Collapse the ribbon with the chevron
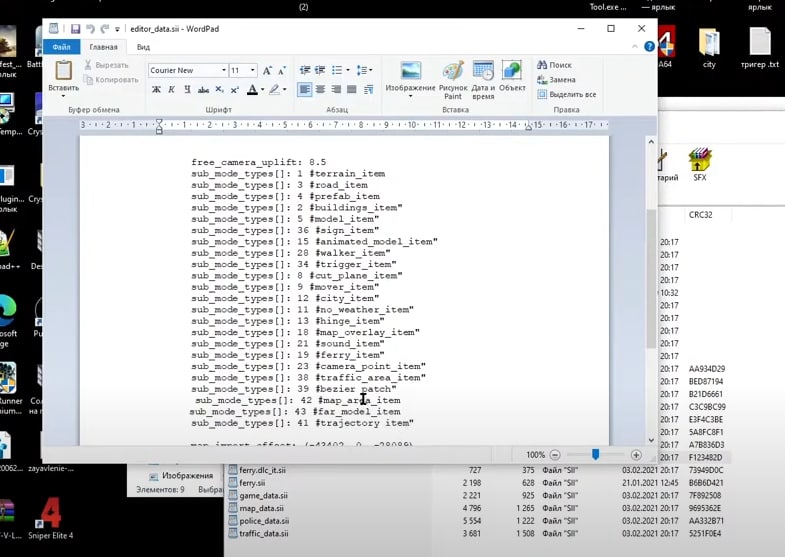The image size is (785, 557). tap(635, 47)
